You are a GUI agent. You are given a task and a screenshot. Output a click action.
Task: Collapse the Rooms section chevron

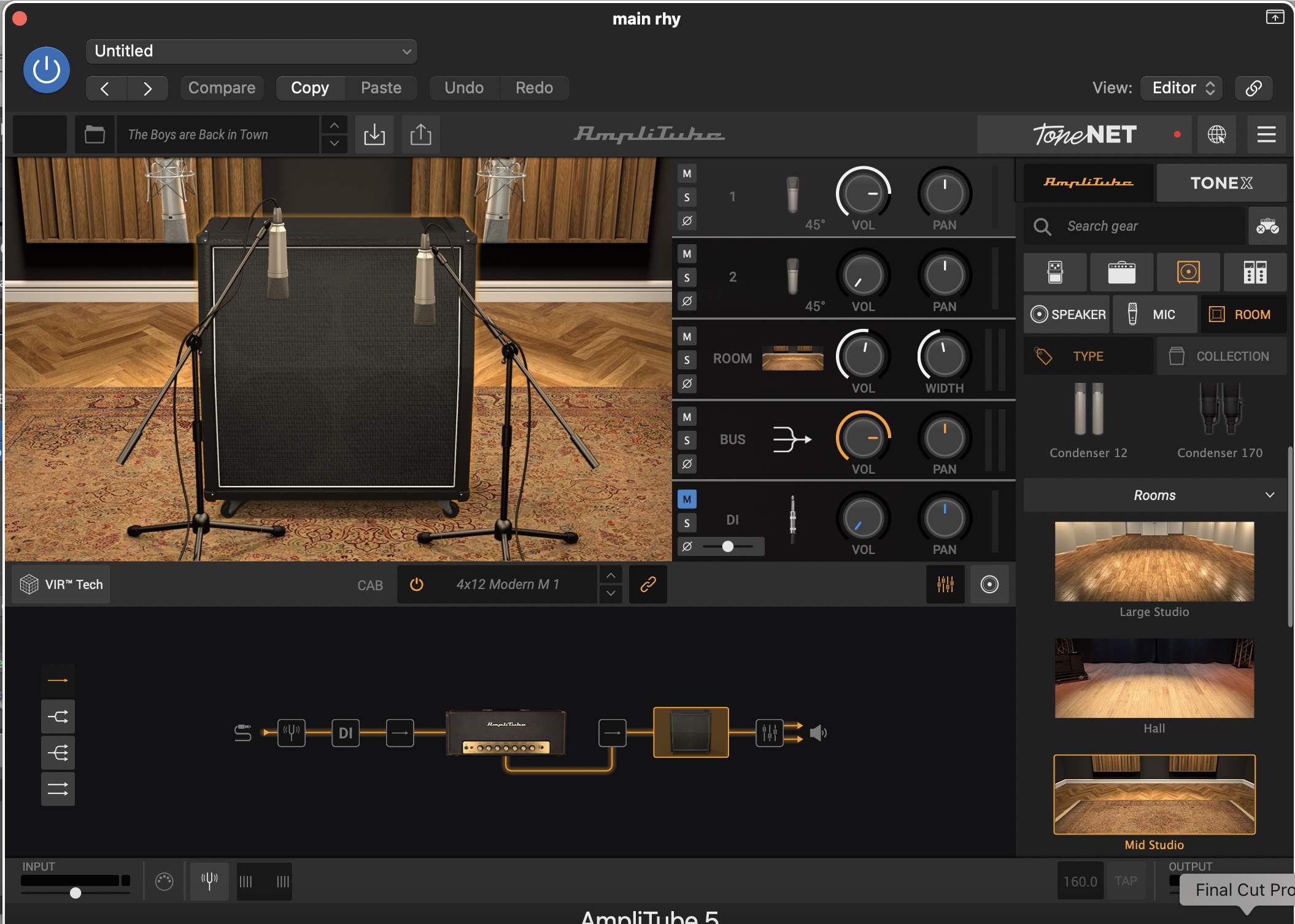(1270, 495)
